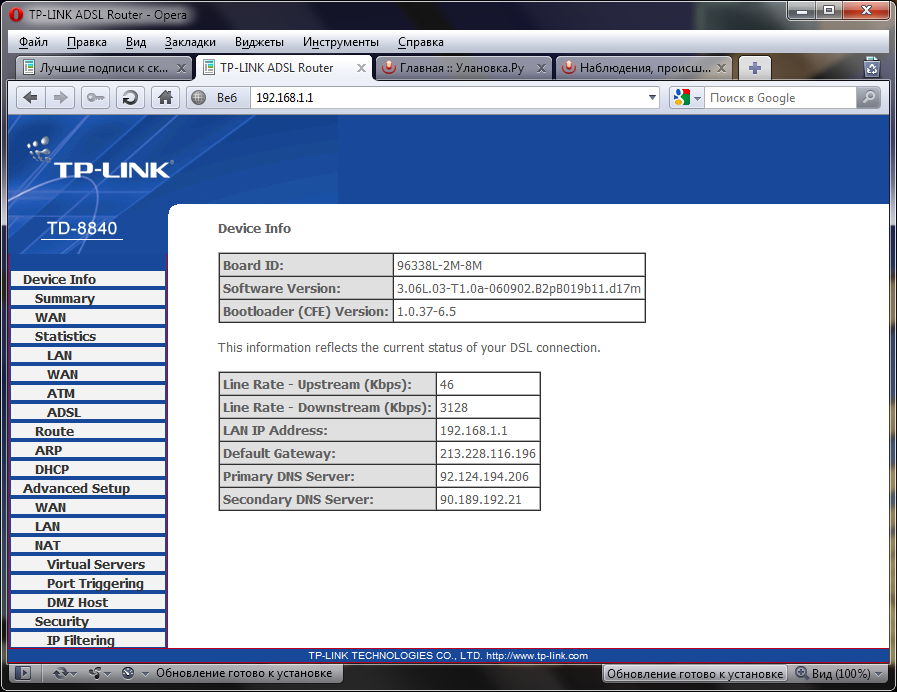897x692 pixels.
Task: Click TD-8840 model link
Action: [x=82, y=228]
